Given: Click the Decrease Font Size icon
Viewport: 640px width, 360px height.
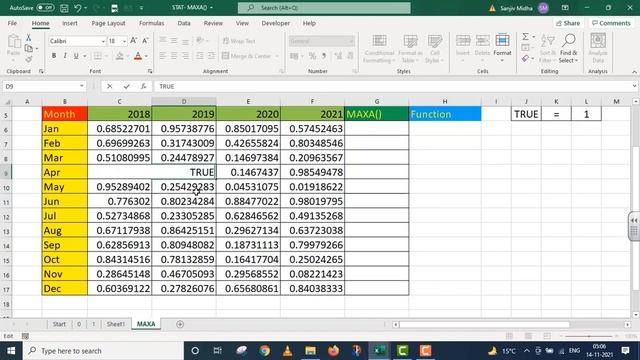Looking at the screenshot, I should (145, 41).
